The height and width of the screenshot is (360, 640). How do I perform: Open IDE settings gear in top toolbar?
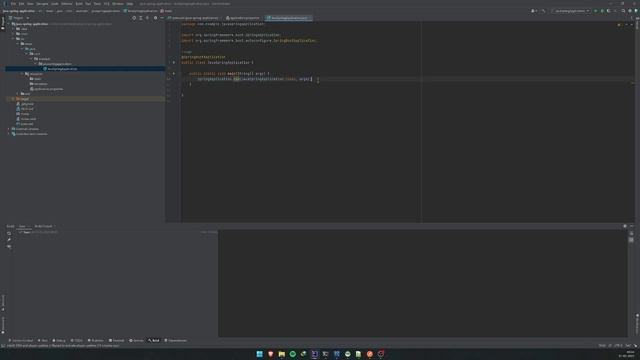(630, 11)
